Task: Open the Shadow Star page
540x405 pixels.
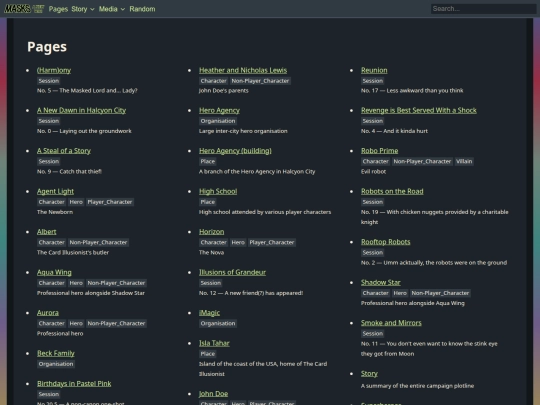Action: pyautogui.click(x=381, y=282)
